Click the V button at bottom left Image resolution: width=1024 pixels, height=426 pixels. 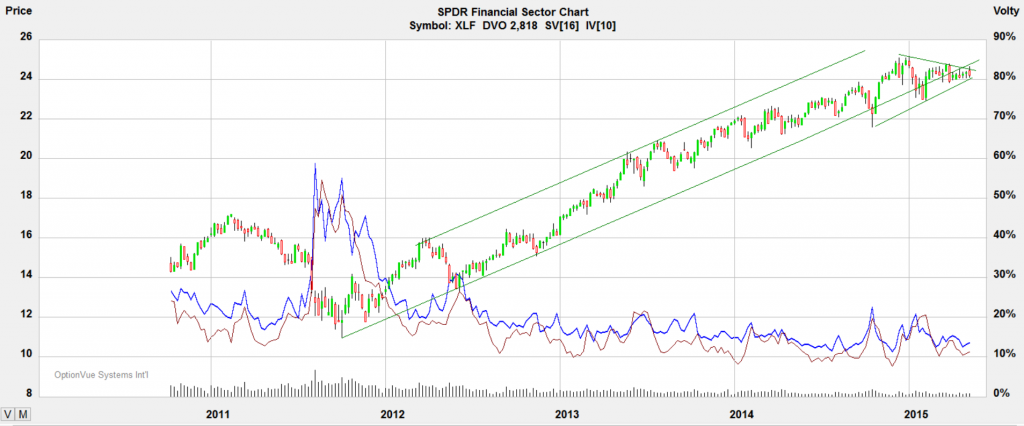[x=8, y=414]
